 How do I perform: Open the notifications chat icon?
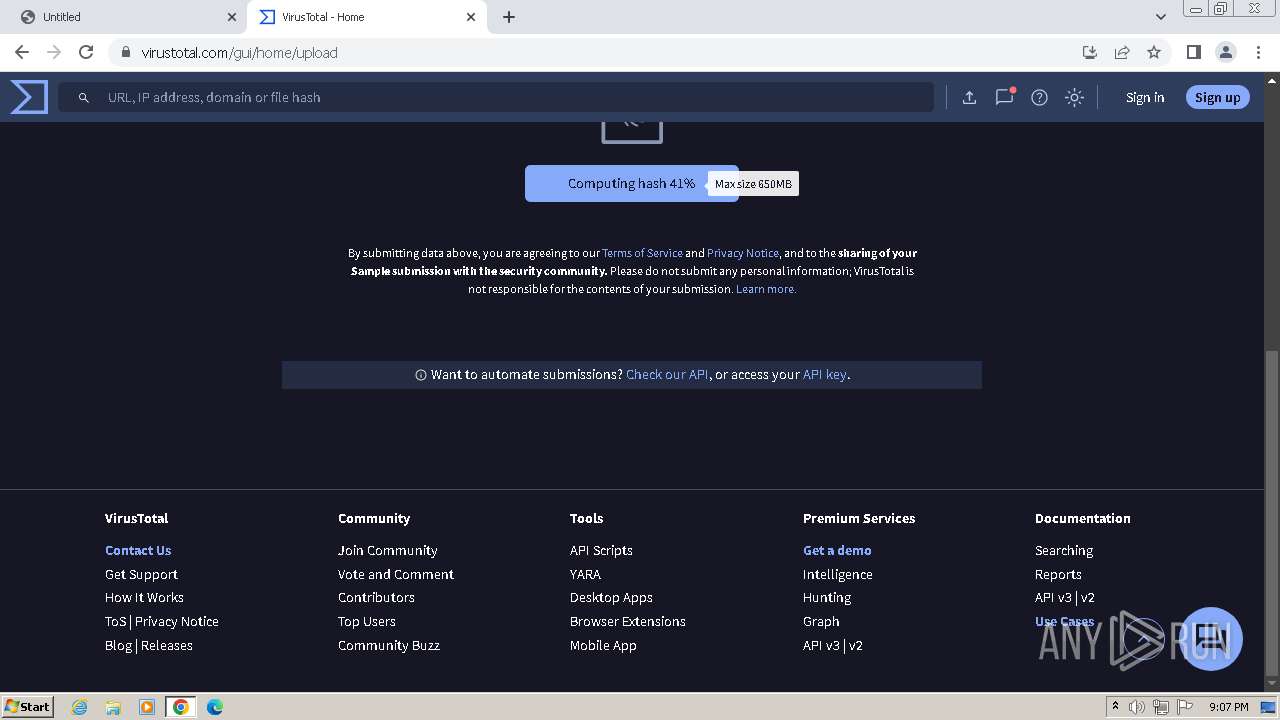point(1004,97)
